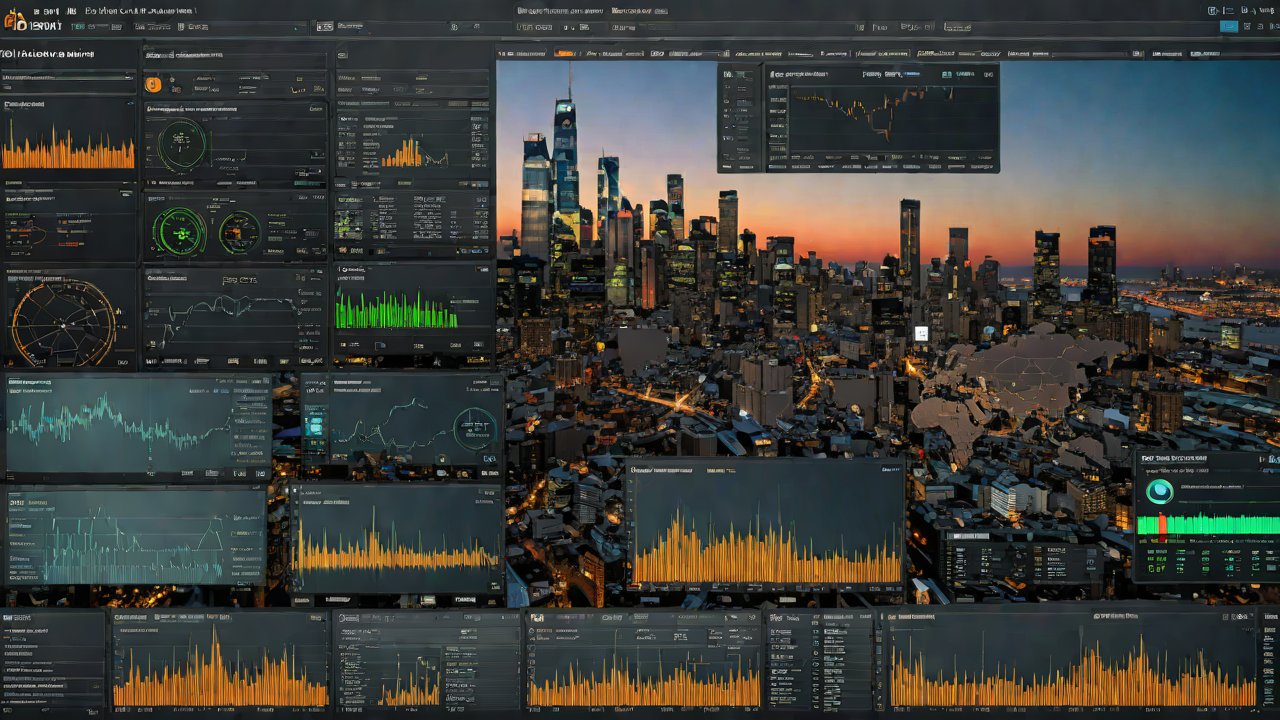Screen dimensions: 1280x720
Task: Select the large green circular gauge with crosshair
Action: point(182,231)
